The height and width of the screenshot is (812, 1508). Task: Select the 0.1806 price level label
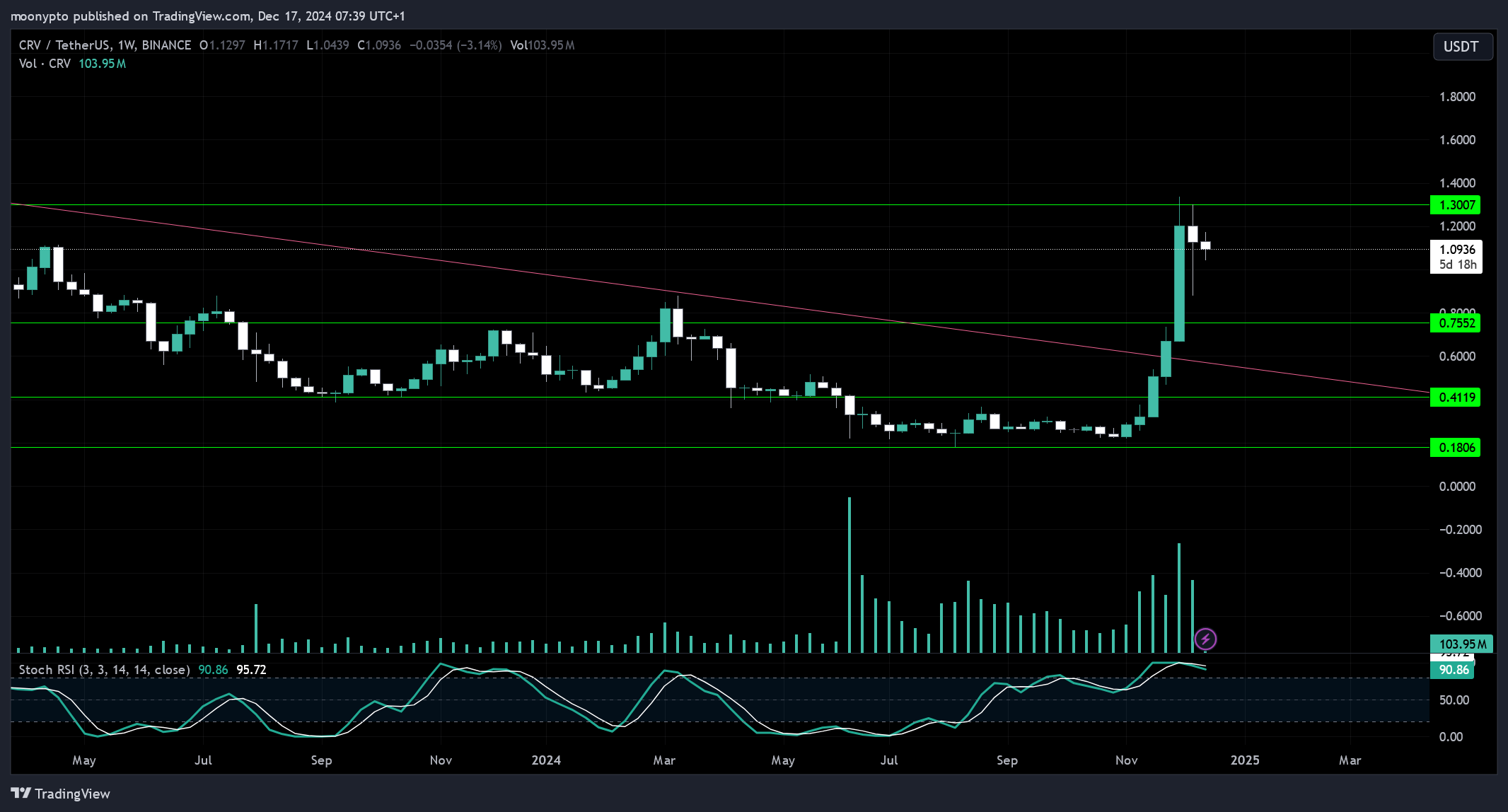1455,448
